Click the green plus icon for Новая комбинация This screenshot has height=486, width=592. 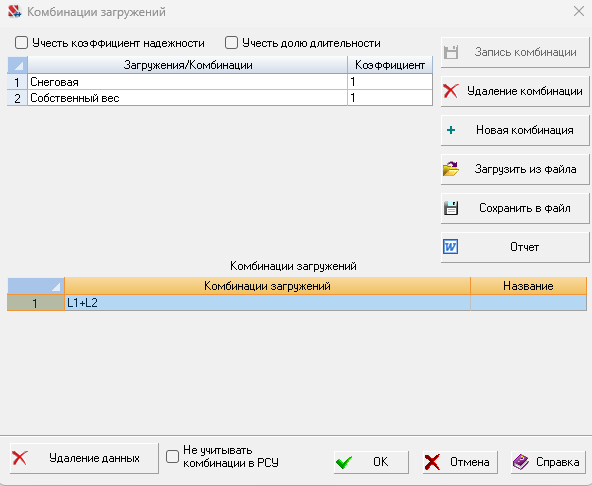coord(451,130)
